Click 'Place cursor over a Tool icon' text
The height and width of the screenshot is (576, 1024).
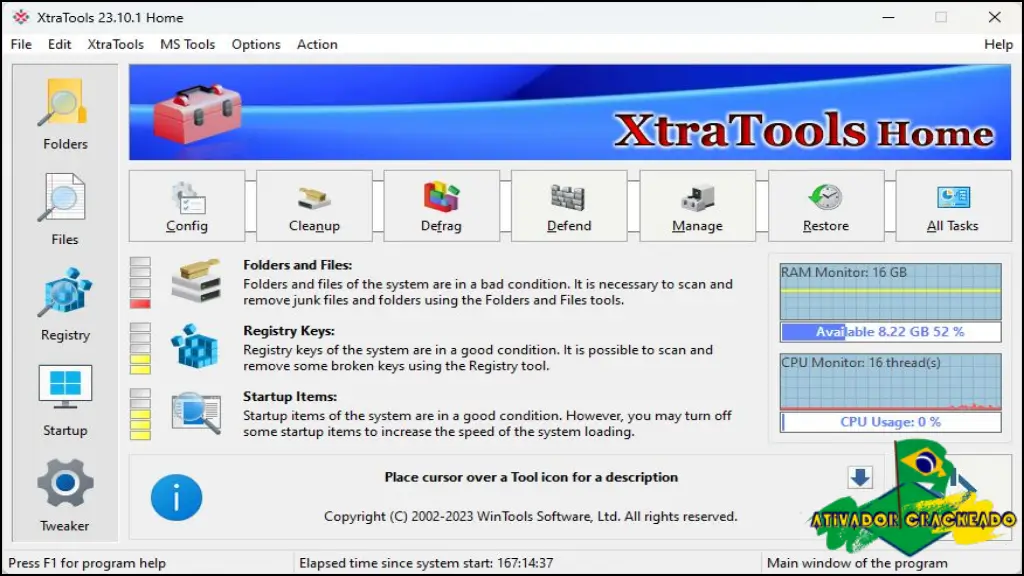click(531, 477)
